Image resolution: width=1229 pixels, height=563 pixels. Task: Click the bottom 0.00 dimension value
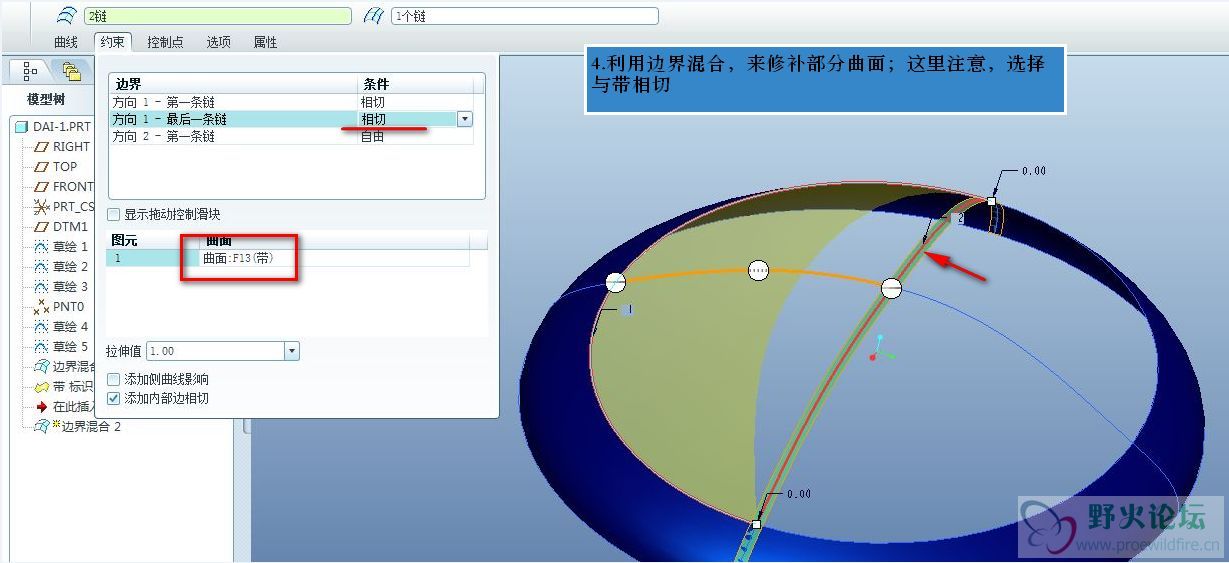(x=799, y=494)
